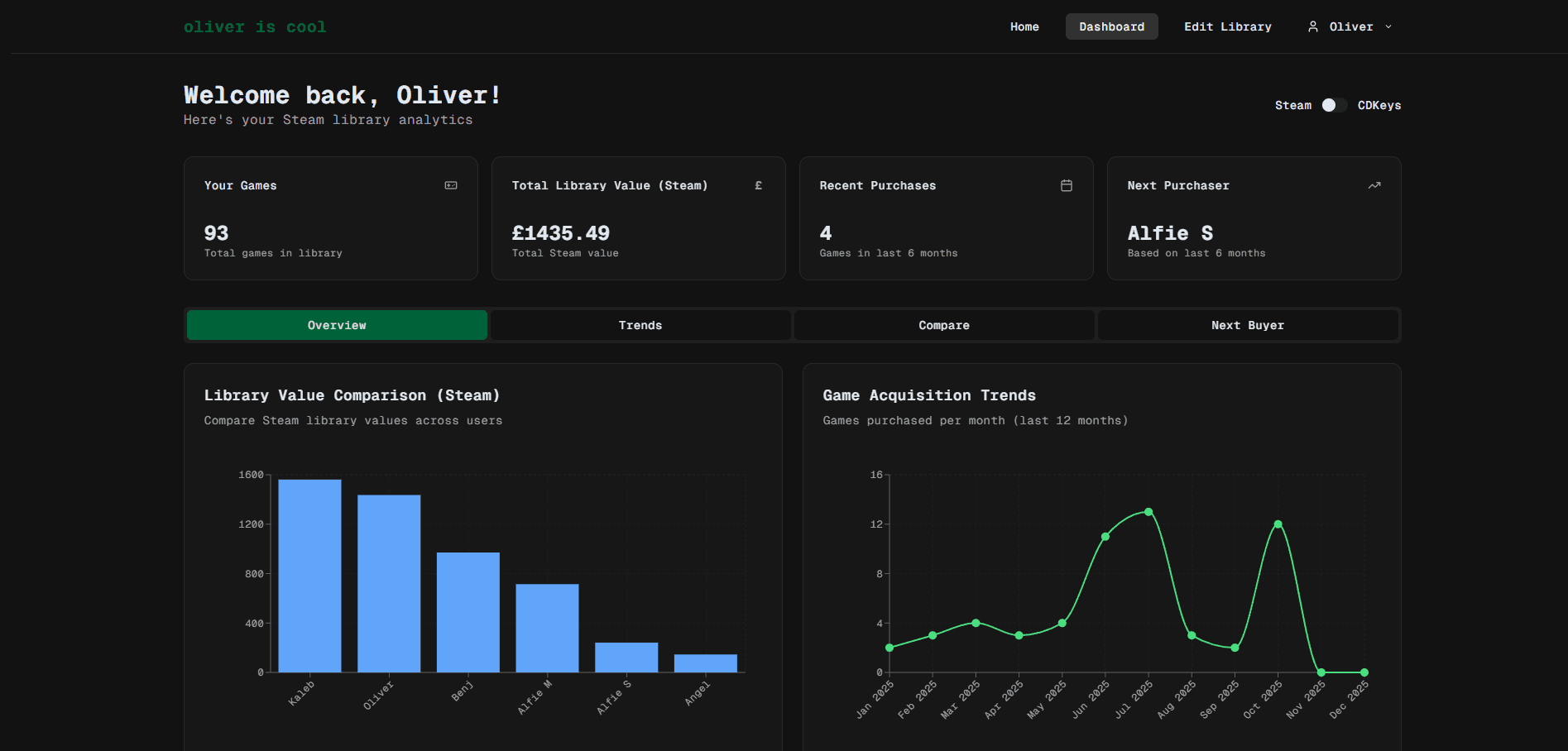This screenshot has width=1568, height=751.
Task: Open the Next Buyer tab
Action: click(1248, 325)
